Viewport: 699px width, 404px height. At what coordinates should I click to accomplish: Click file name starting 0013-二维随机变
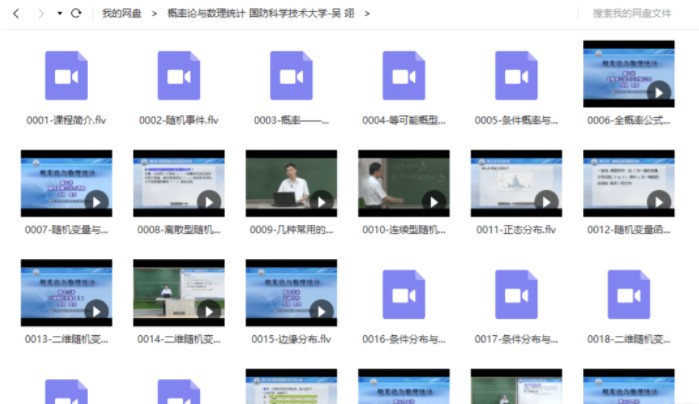[x=66, y=339]
